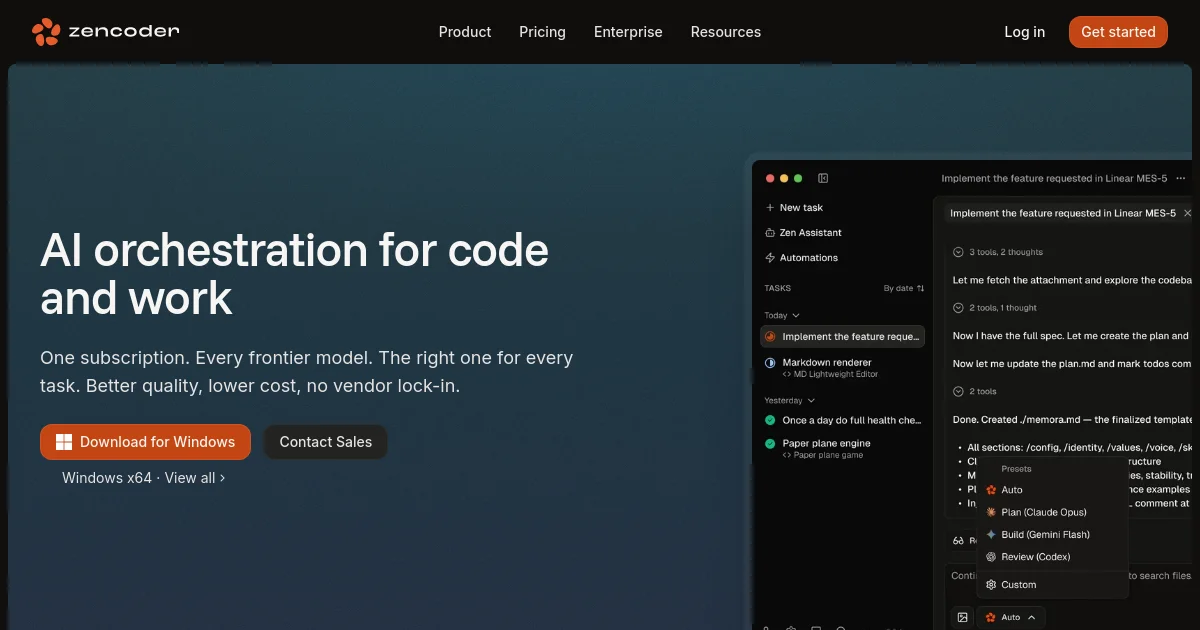1200x630 pixels.
Task: Click 'Implement the feature requested' window title text
Action: (x=1054, y=178)
